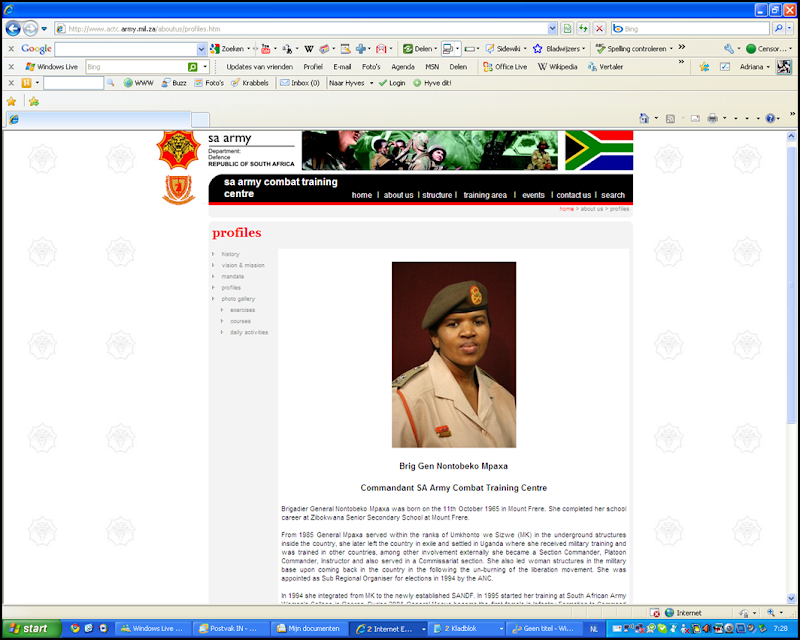Screen dimensions: 800x640
Task: Open about us in site navigation
Action: tap(398, 195)
